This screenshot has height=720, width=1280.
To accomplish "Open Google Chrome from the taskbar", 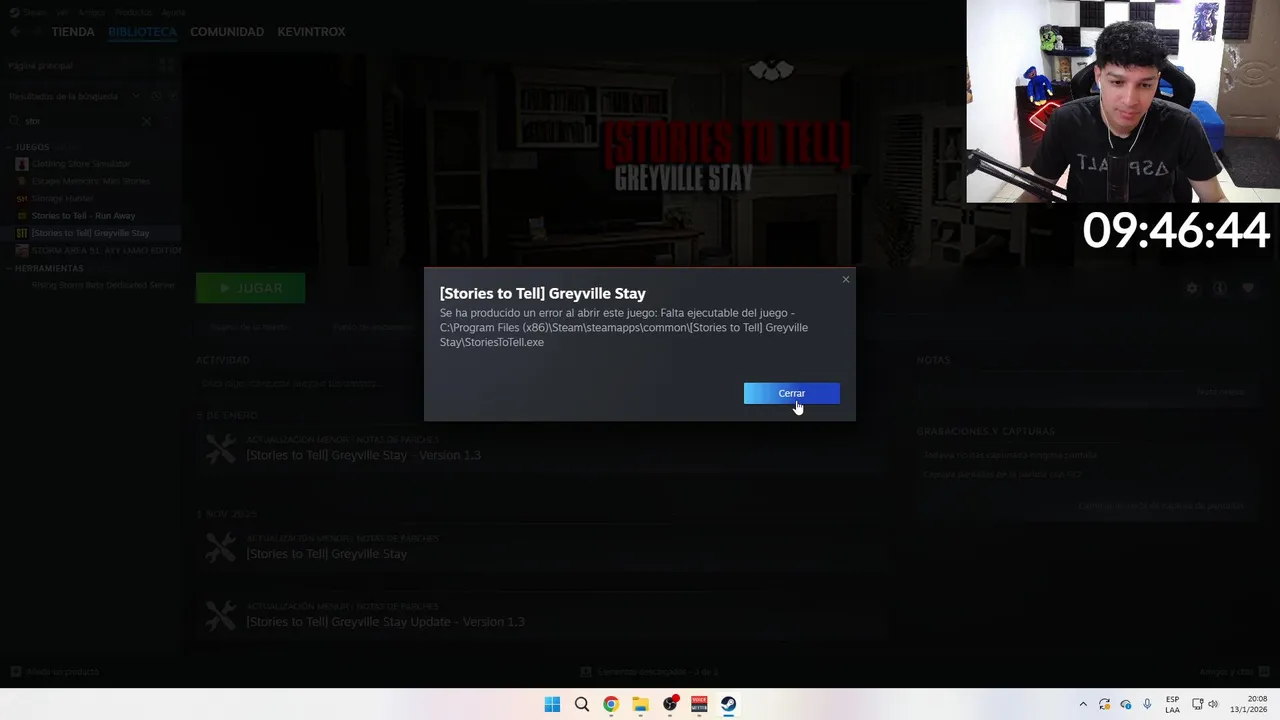I will pyautogui.click(x=611, y=704).
